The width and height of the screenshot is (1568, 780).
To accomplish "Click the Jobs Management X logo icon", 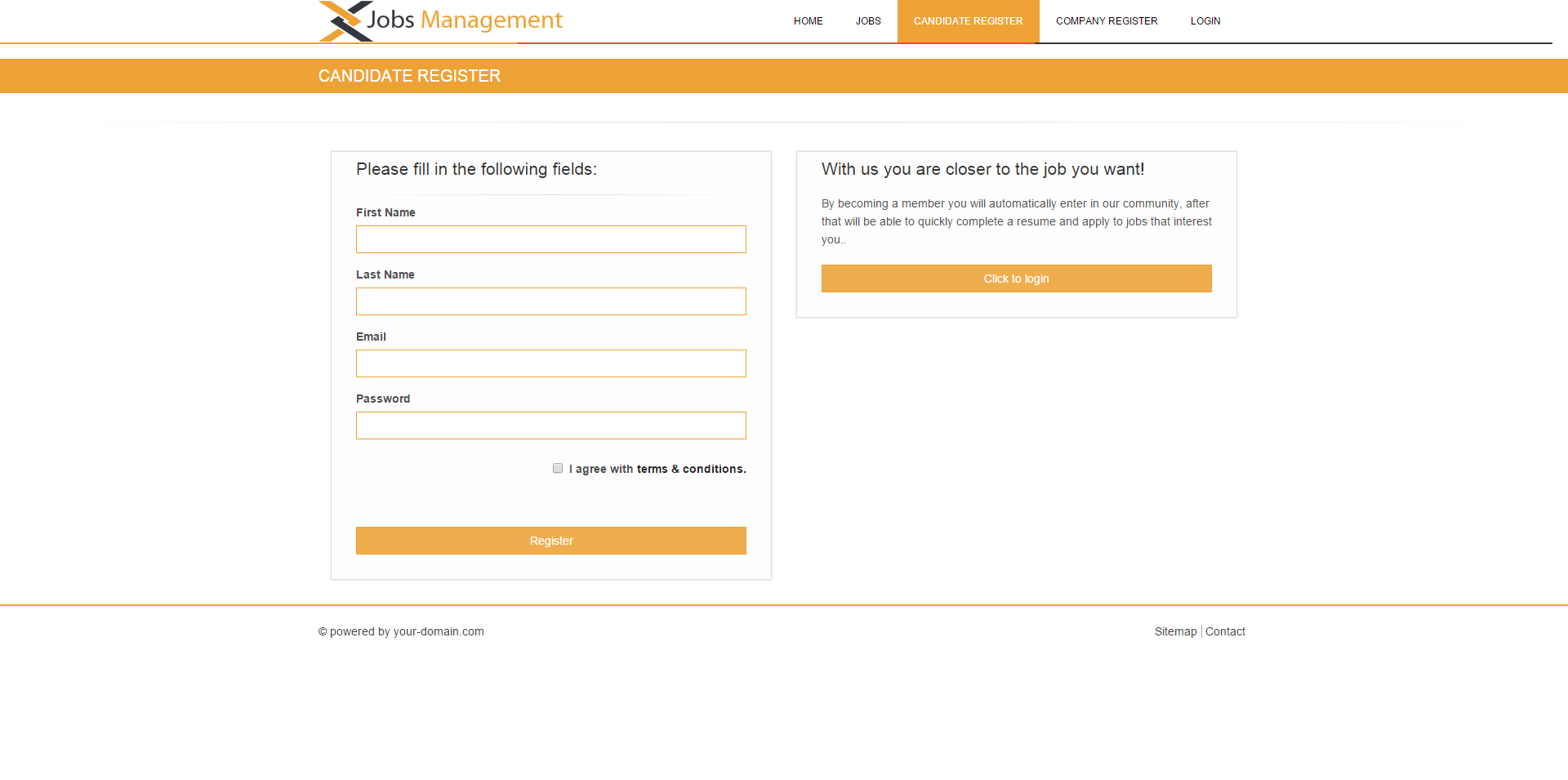I will [x=342, y=21].
